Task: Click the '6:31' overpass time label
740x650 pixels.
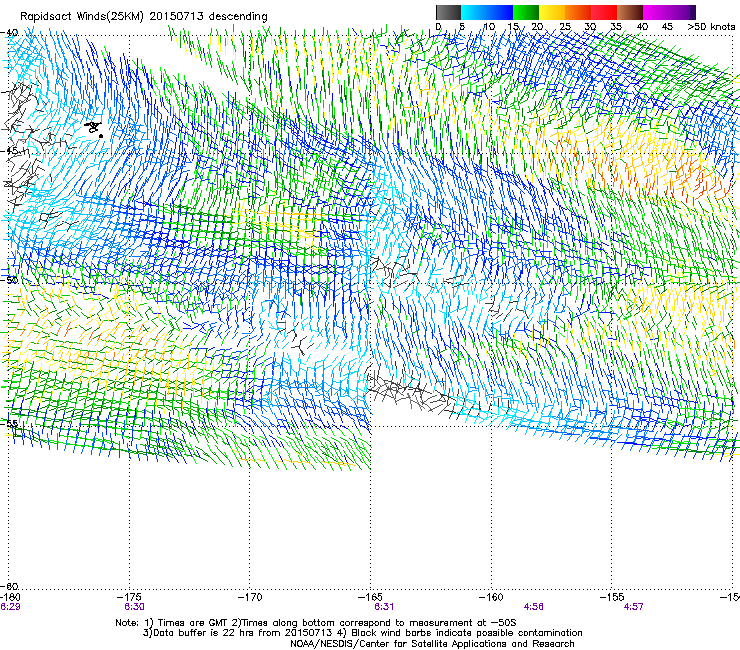Action: (384, 607)
